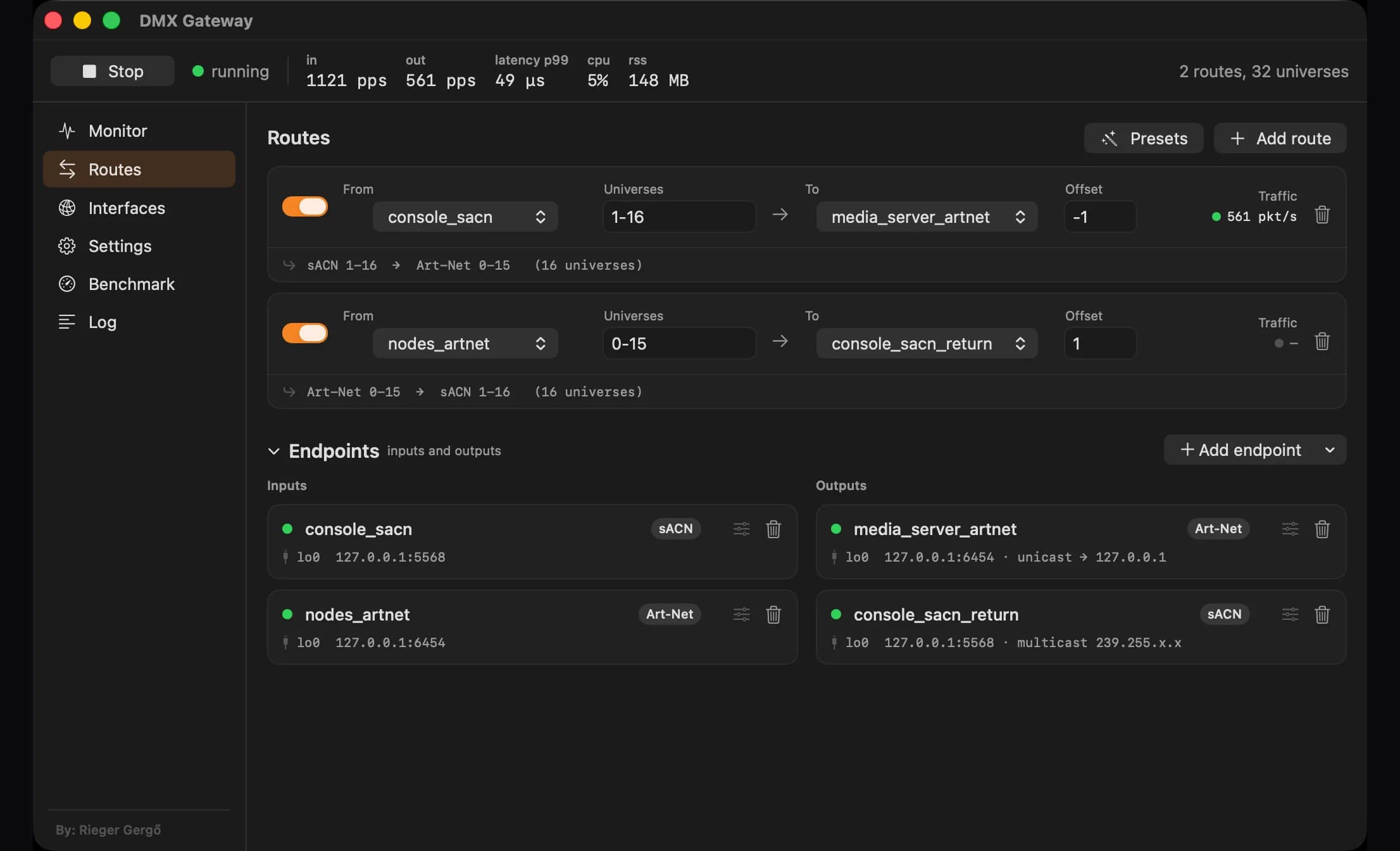The image size is (1400, 851).
Task: Click the Art-Net badge on media_server_artnet card
Action: click(x=1218, y=529)
